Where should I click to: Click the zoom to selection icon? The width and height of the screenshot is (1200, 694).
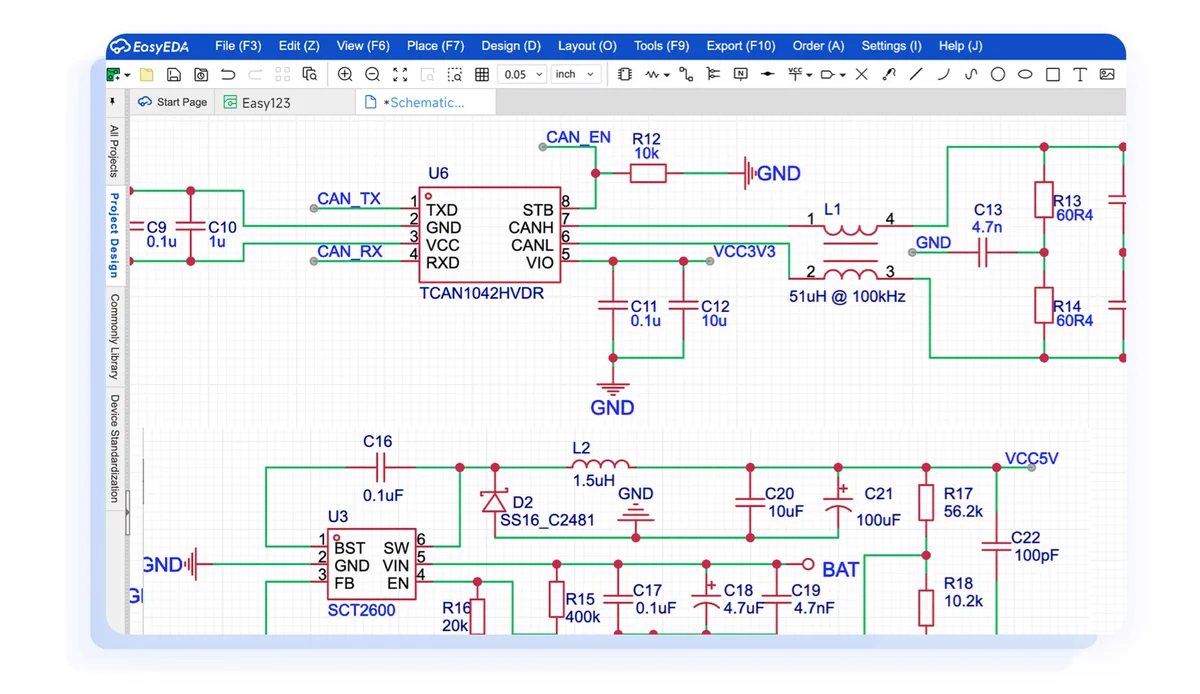(x=454, y=74)
